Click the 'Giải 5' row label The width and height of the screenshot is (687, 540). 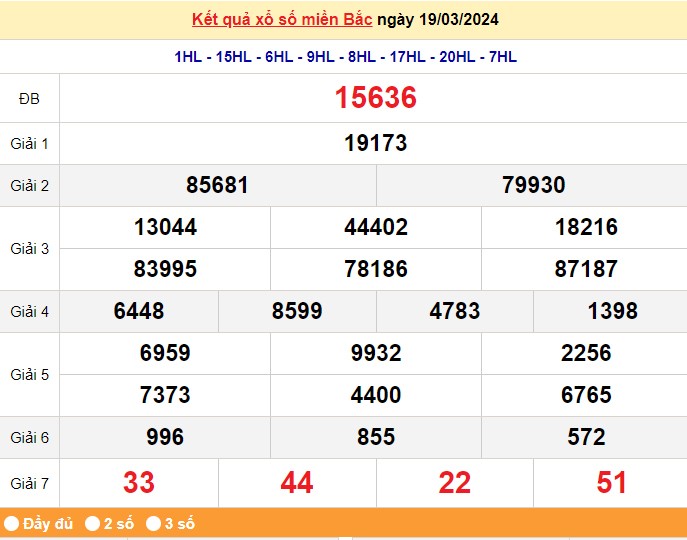coord(29,375)
